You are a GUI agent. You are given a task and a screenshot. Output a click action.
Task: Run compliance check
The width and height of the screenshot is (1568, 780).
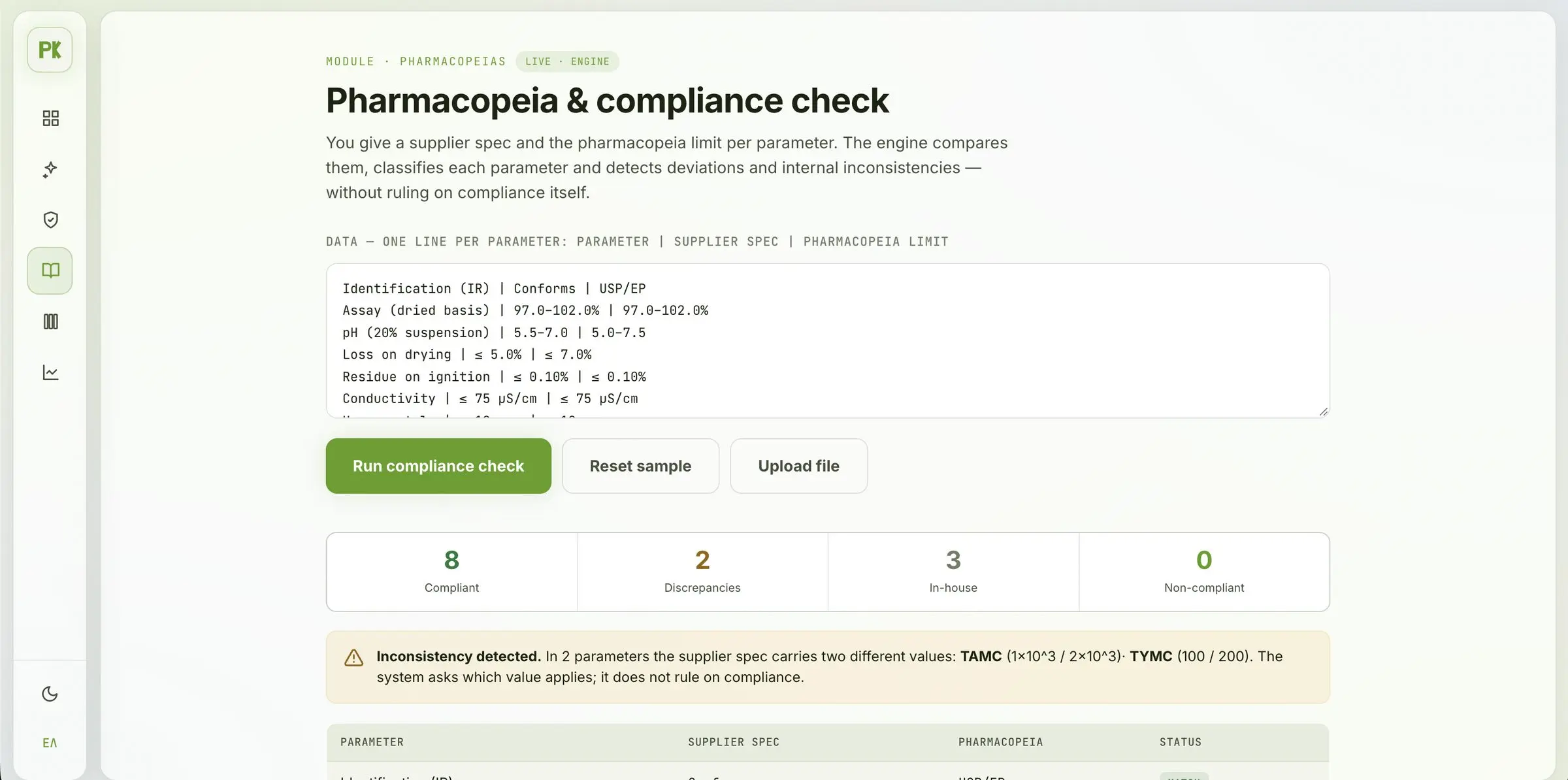(438, 466)
